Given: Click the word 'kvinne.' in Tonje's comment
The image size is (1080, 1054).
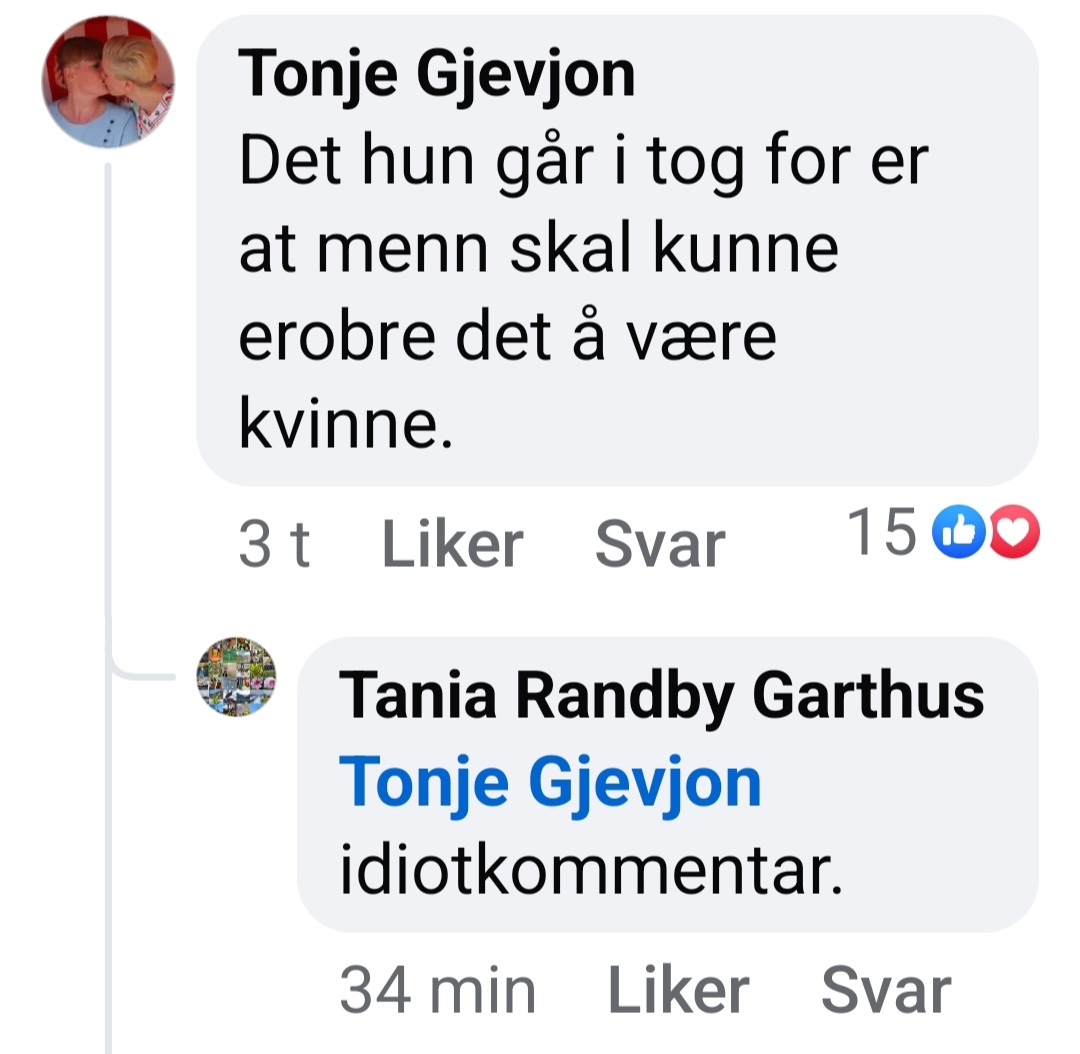Looking at the screenshot, I should [339, 425].
